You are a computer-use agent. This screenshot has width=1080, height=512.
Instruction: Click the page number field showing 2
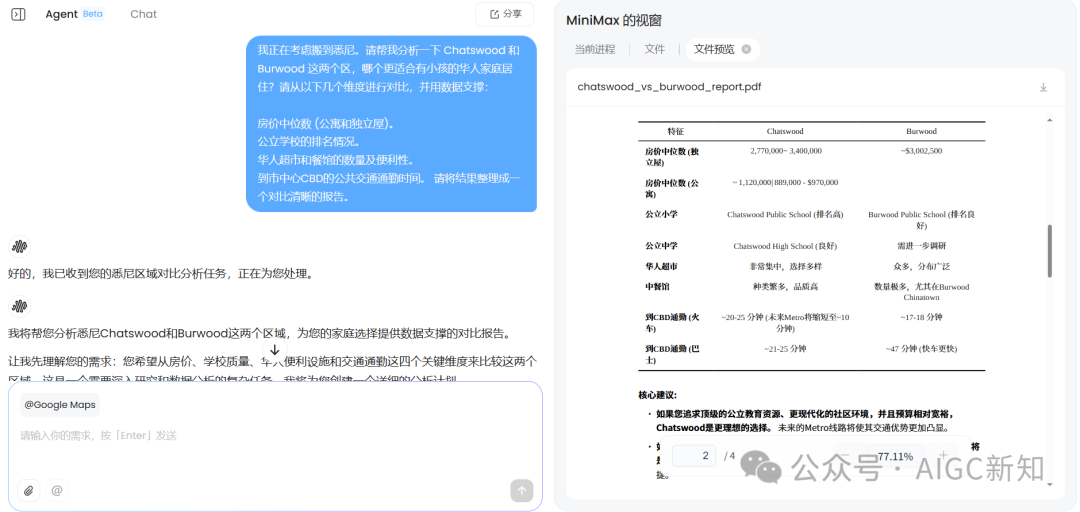pos(694,456)
